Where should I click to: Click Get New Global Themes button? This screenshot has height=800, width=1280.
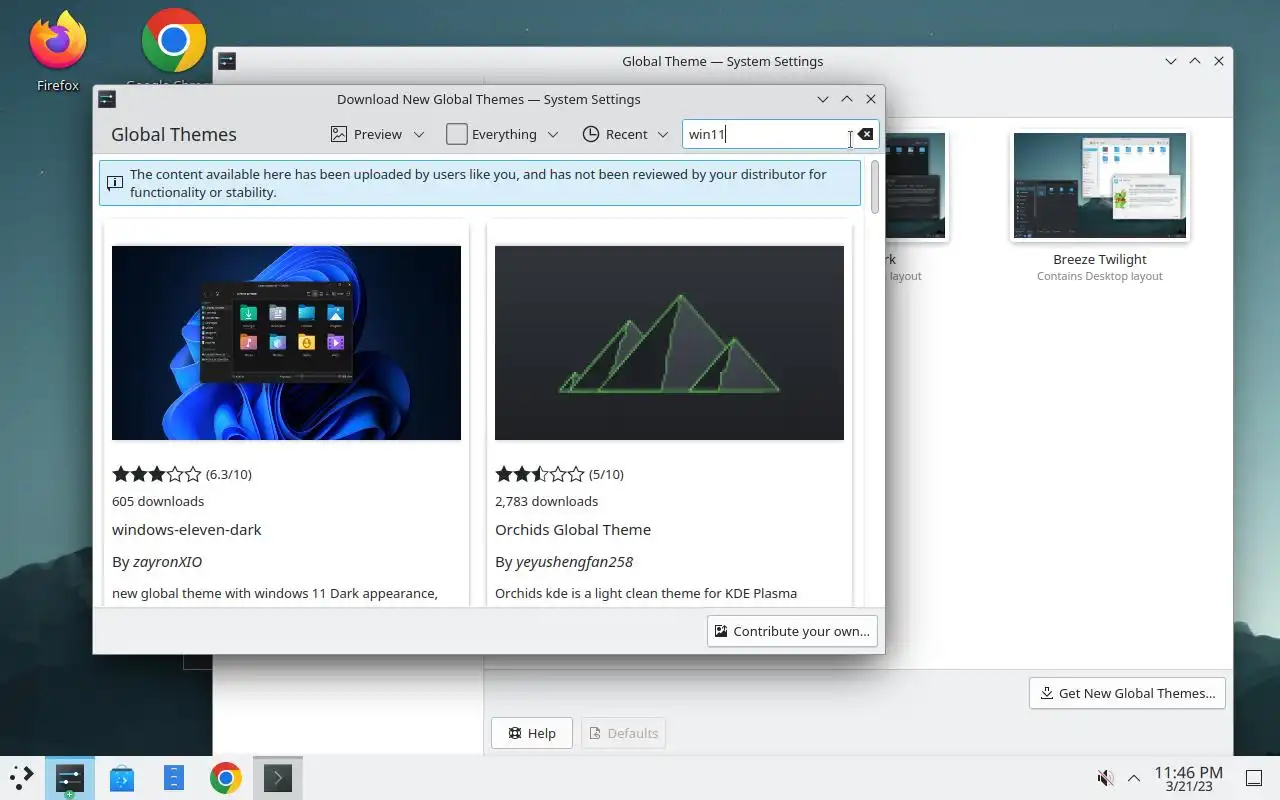coord(1127,693)
